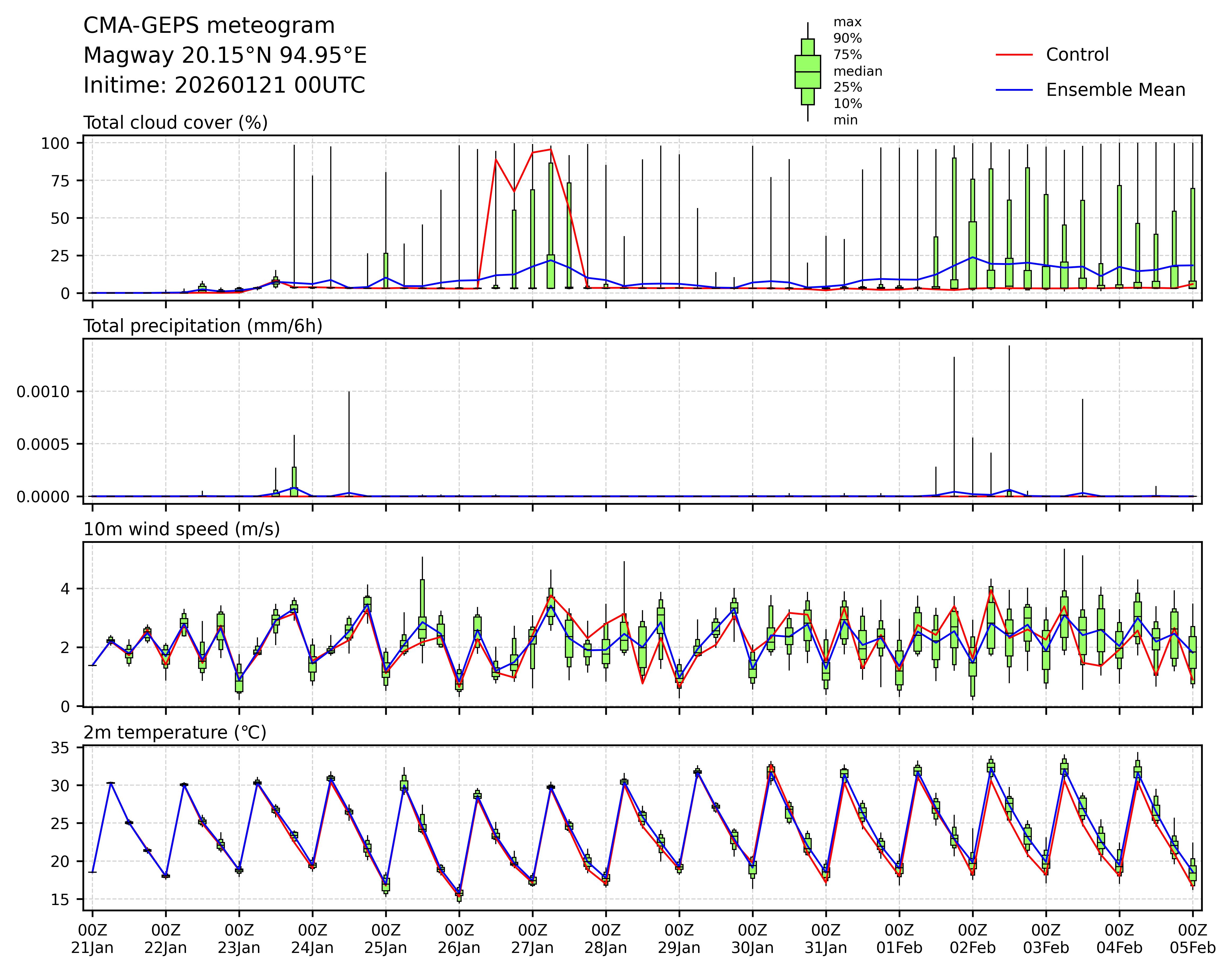The image size is (1232, 972).
Task: Click the '00Z 27Jan' x-axis label
Action: pos(532,939)
